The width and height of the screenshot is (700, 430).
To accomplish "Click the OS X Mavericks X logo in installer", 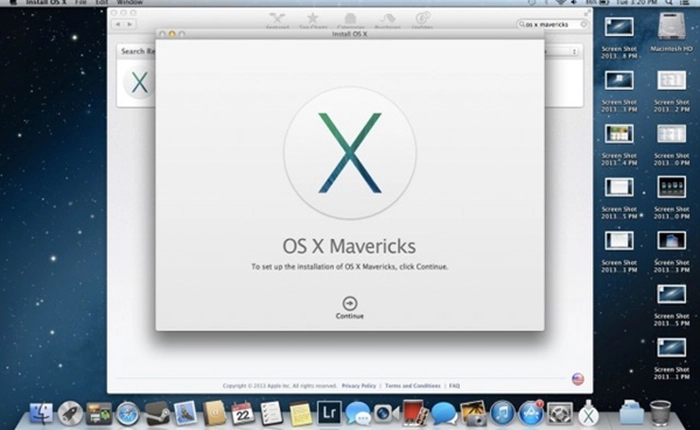I will click(350, 153).
